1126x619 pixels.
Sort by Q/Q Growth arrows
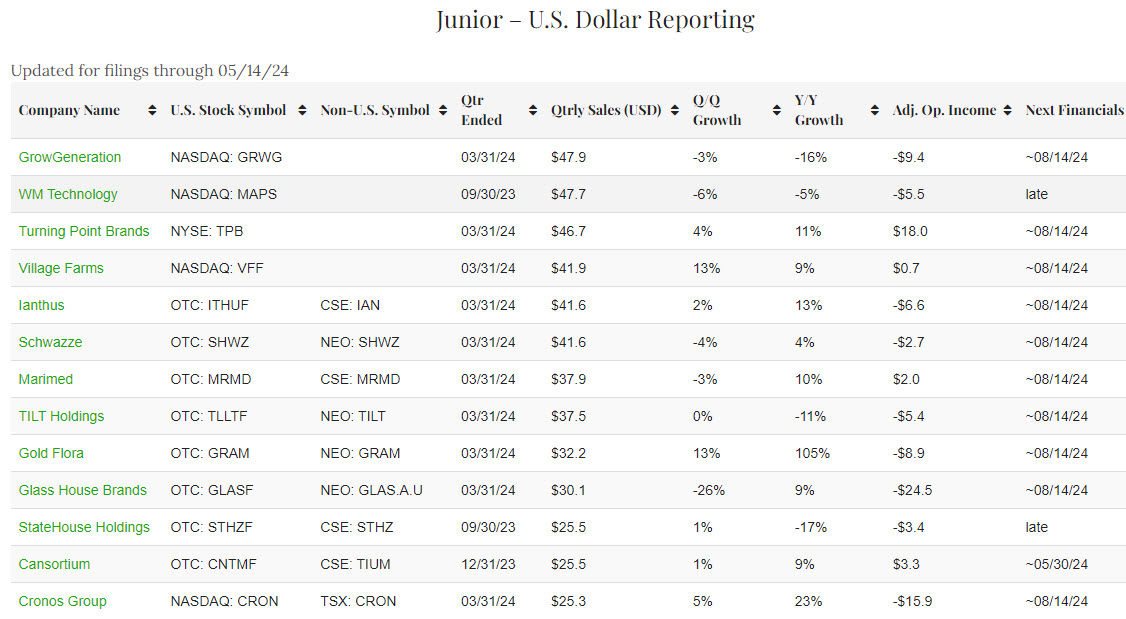(775, 110)
